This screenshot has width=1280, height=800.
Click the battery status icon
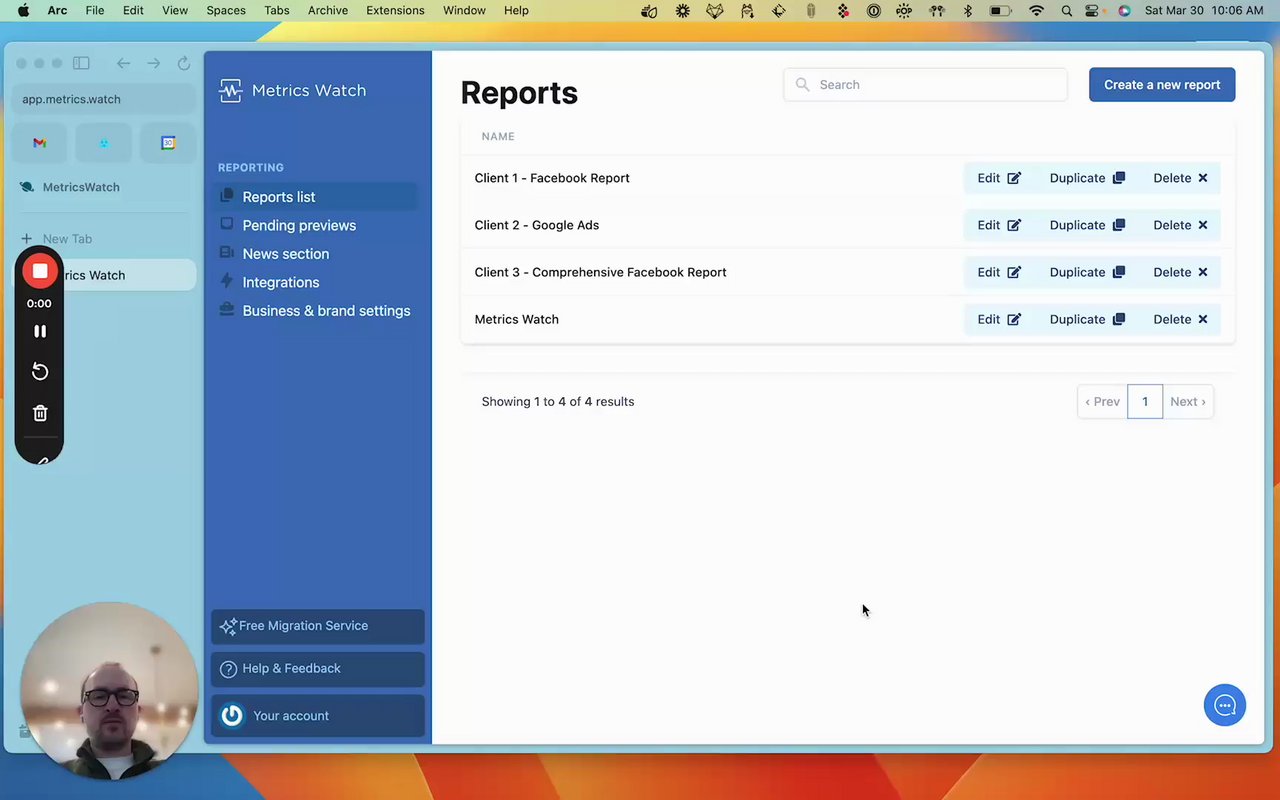(1000, 11)
